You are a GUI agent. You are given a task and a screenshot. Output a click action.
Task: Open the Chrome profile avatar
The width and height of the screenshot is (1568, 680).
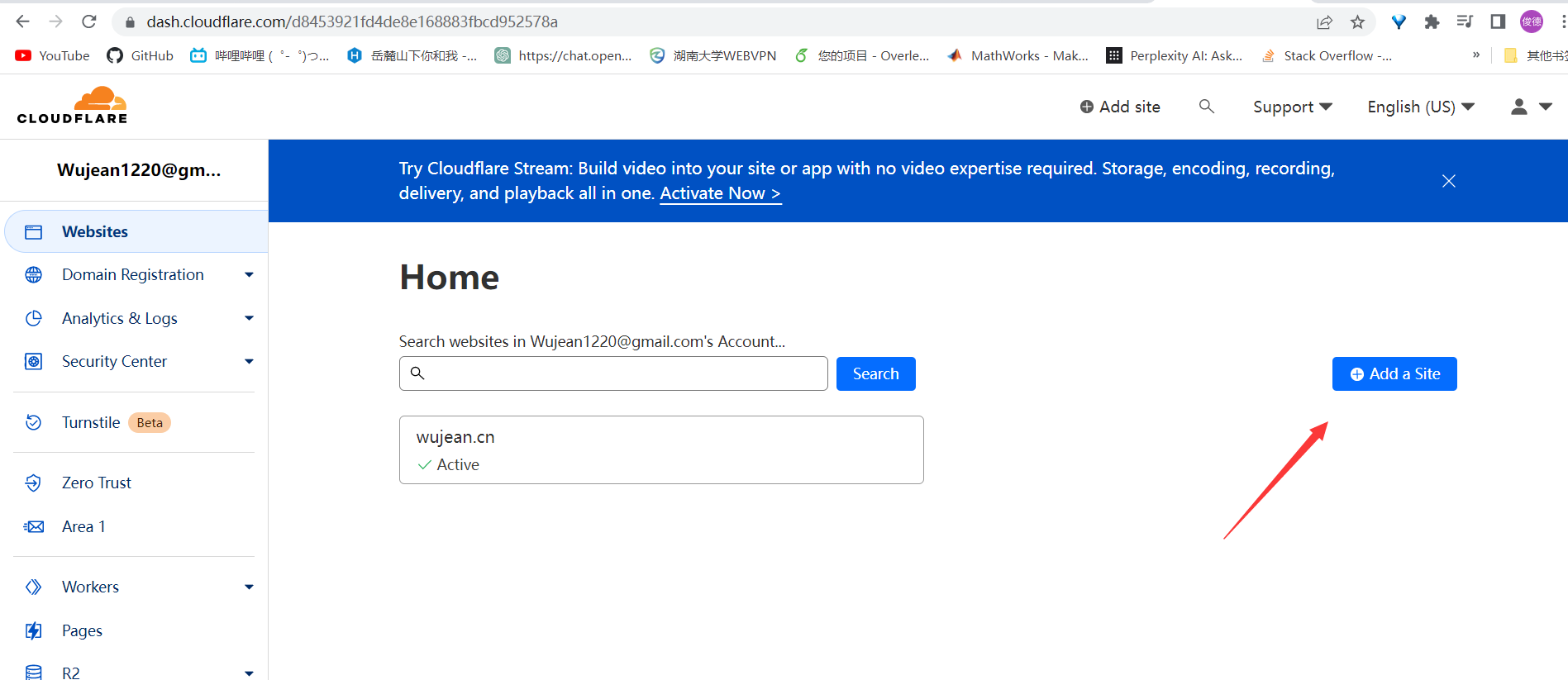[1532, 22]
